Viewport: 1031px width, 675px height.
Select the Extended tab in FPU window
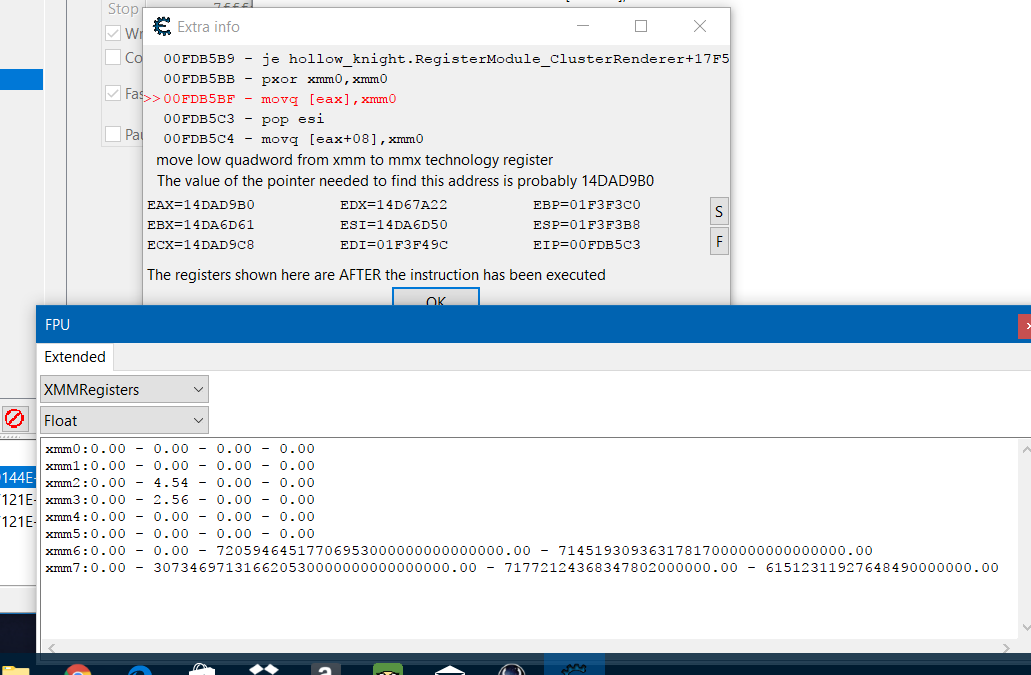[x=75, y=357]
